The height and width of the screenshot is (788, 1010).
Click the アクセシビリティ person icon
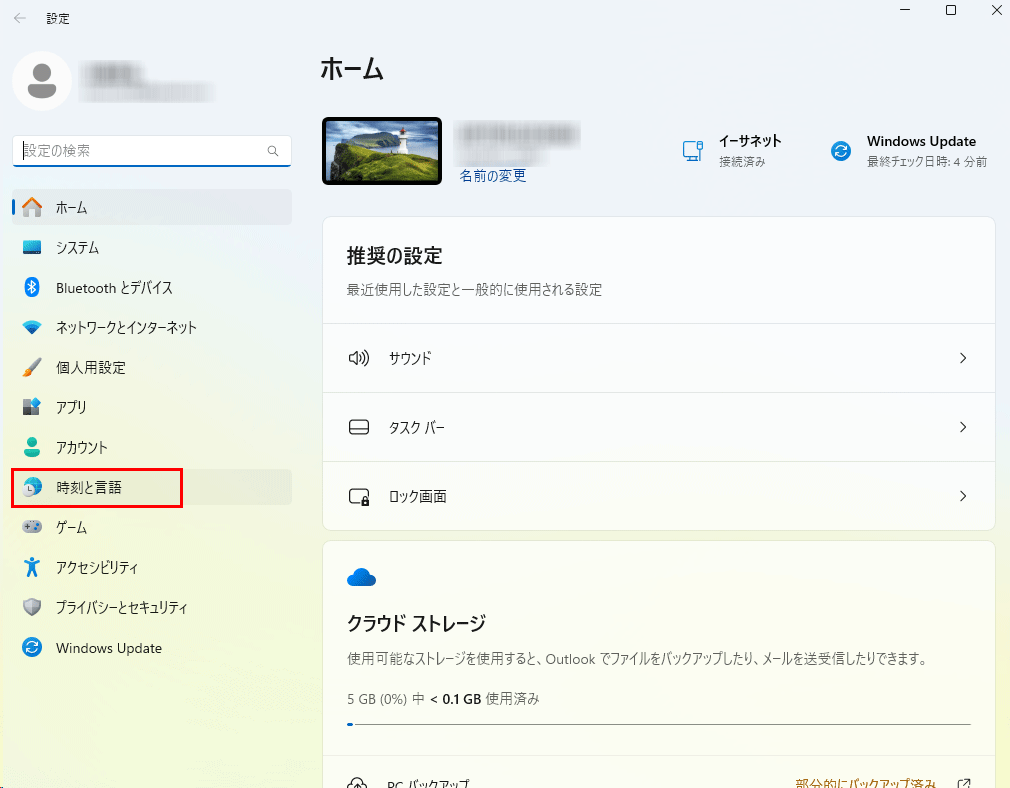[x=32, y=568]
